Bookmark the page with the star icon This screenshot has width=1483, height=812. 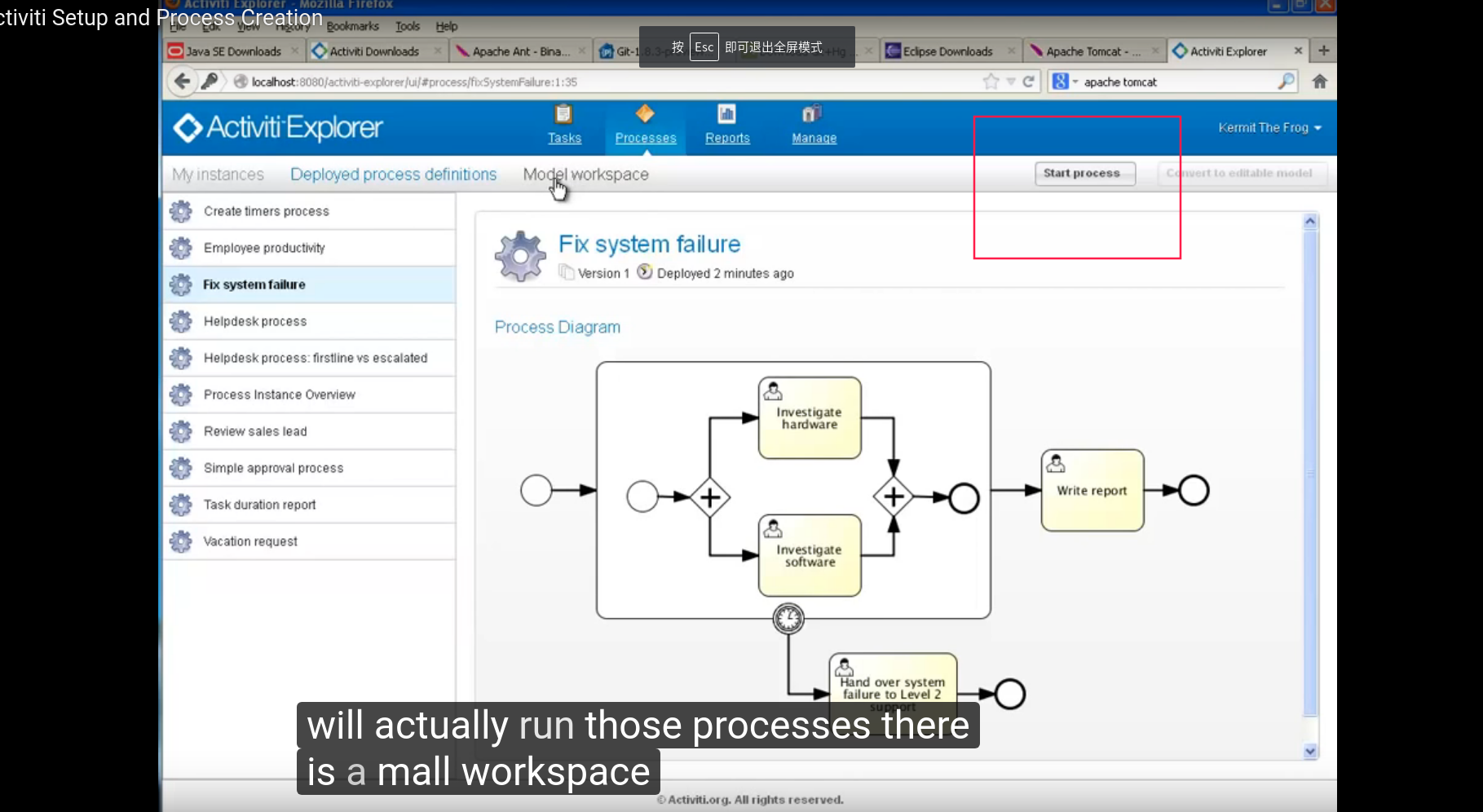click(x=991, y=82)
